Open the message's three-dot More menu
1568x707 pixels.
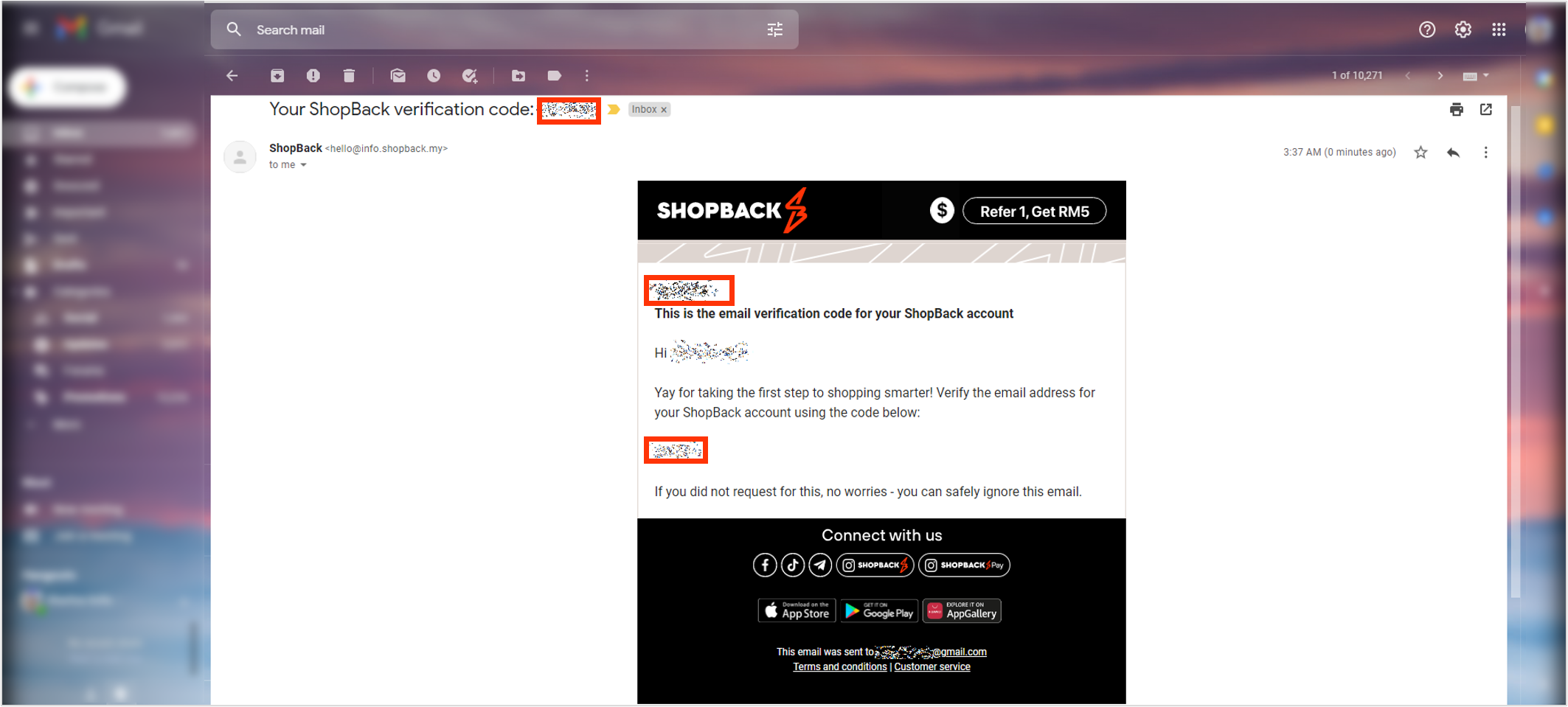click(x=1486, y=153)
